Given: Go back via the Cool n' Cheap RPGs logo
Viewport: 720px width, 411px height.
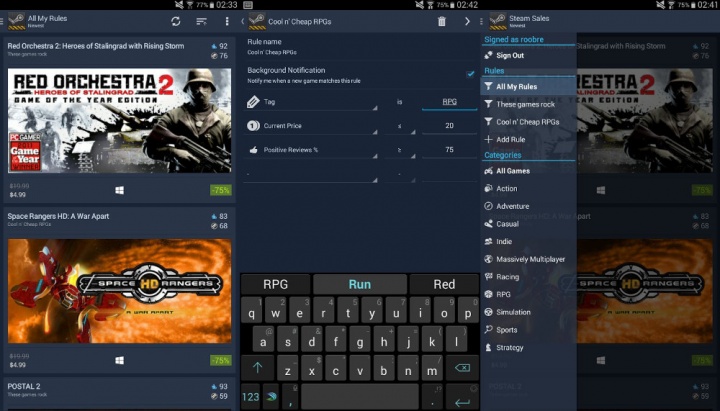Looking at the screenshot, I should coord(257,21).
